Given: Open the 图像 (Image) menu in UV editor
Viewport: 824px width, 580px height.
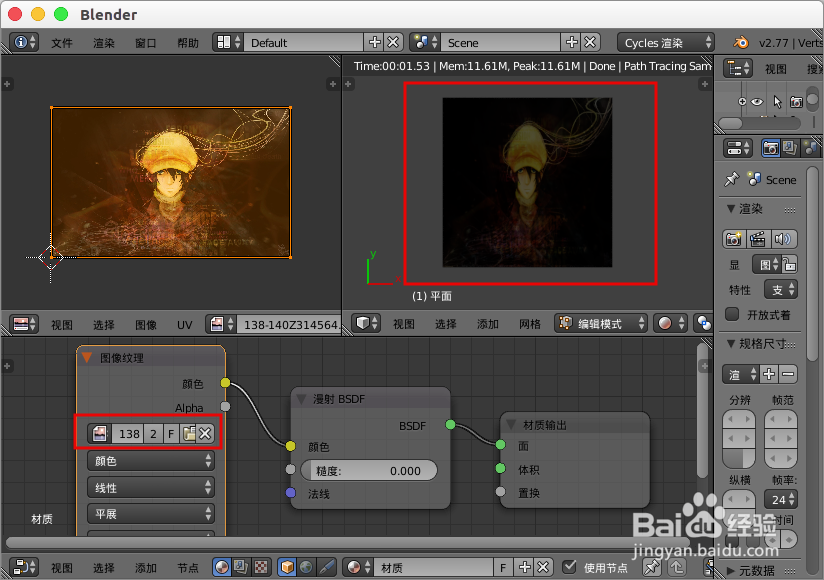Looking at the screenshot, I should tap(146, 325).
